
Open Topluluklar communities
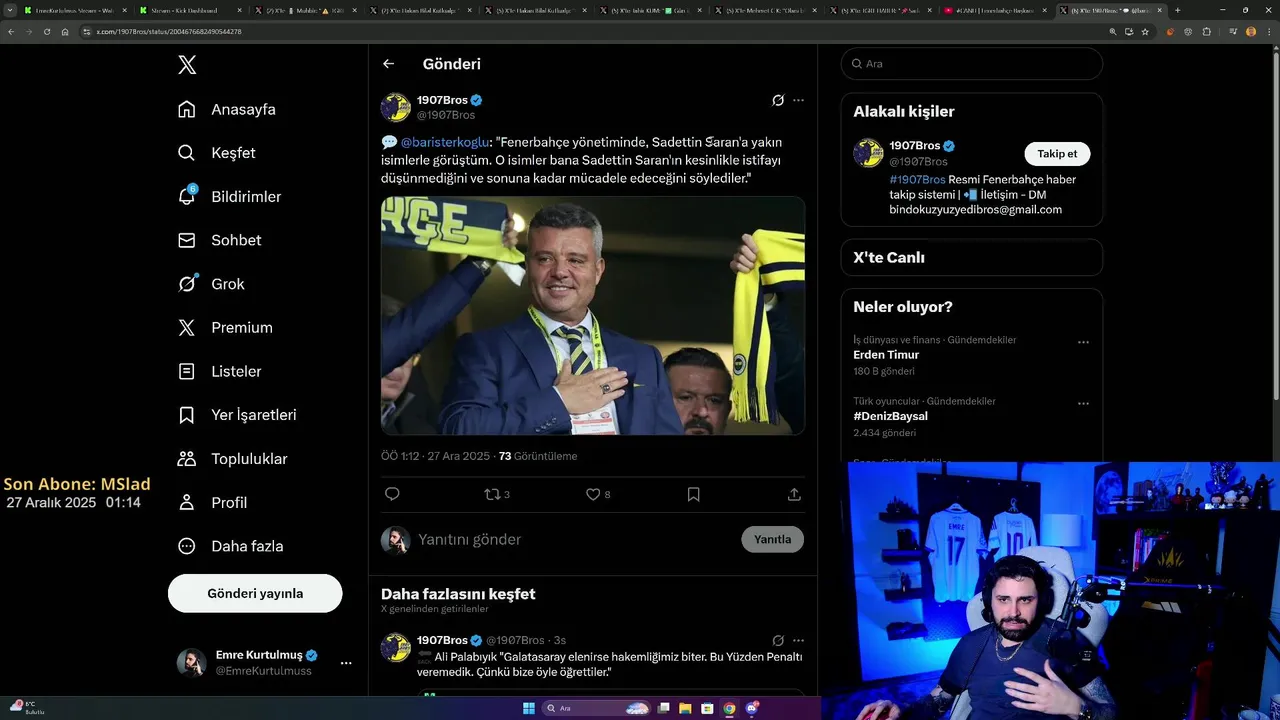(232, 459)
